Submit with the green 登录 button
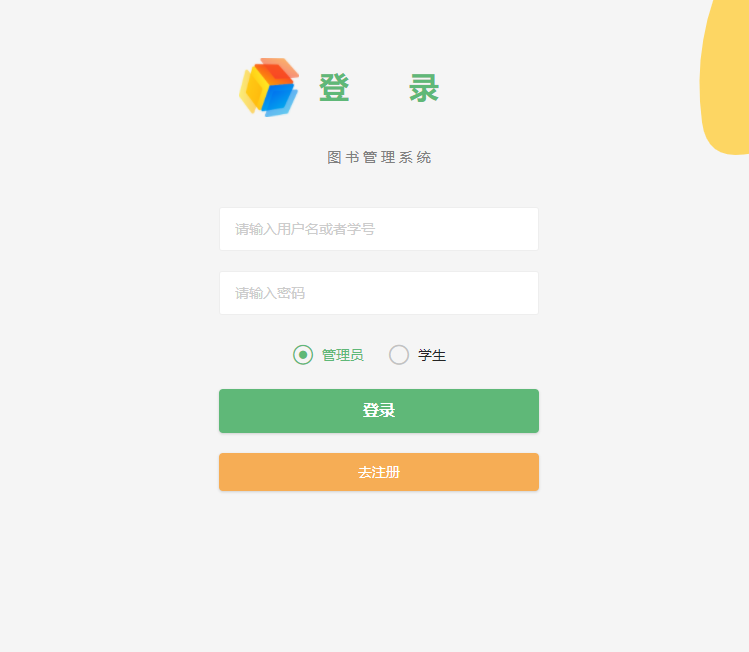Viewport: 749px width, 652px height. pyautogui.click(x=379, y=411)
